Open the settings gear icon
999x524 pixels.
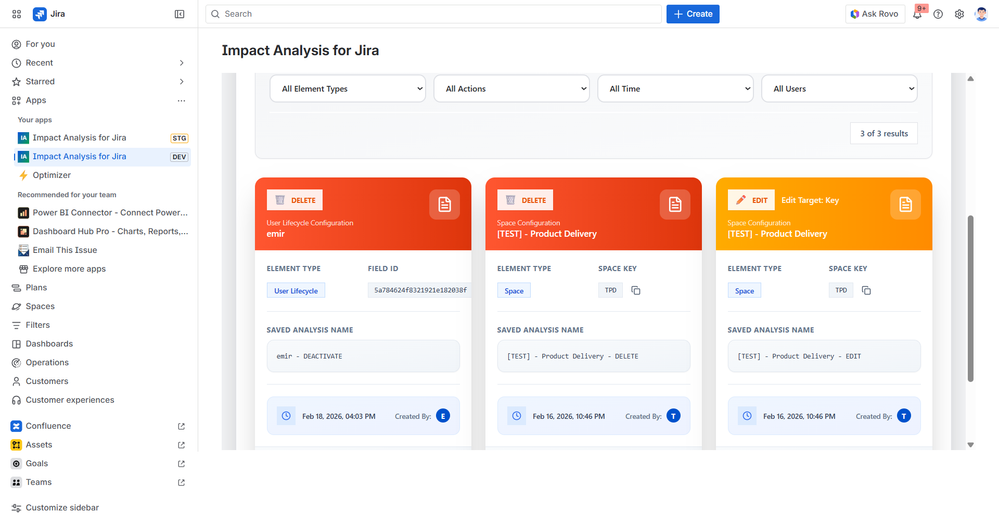(x=959, y=14)
